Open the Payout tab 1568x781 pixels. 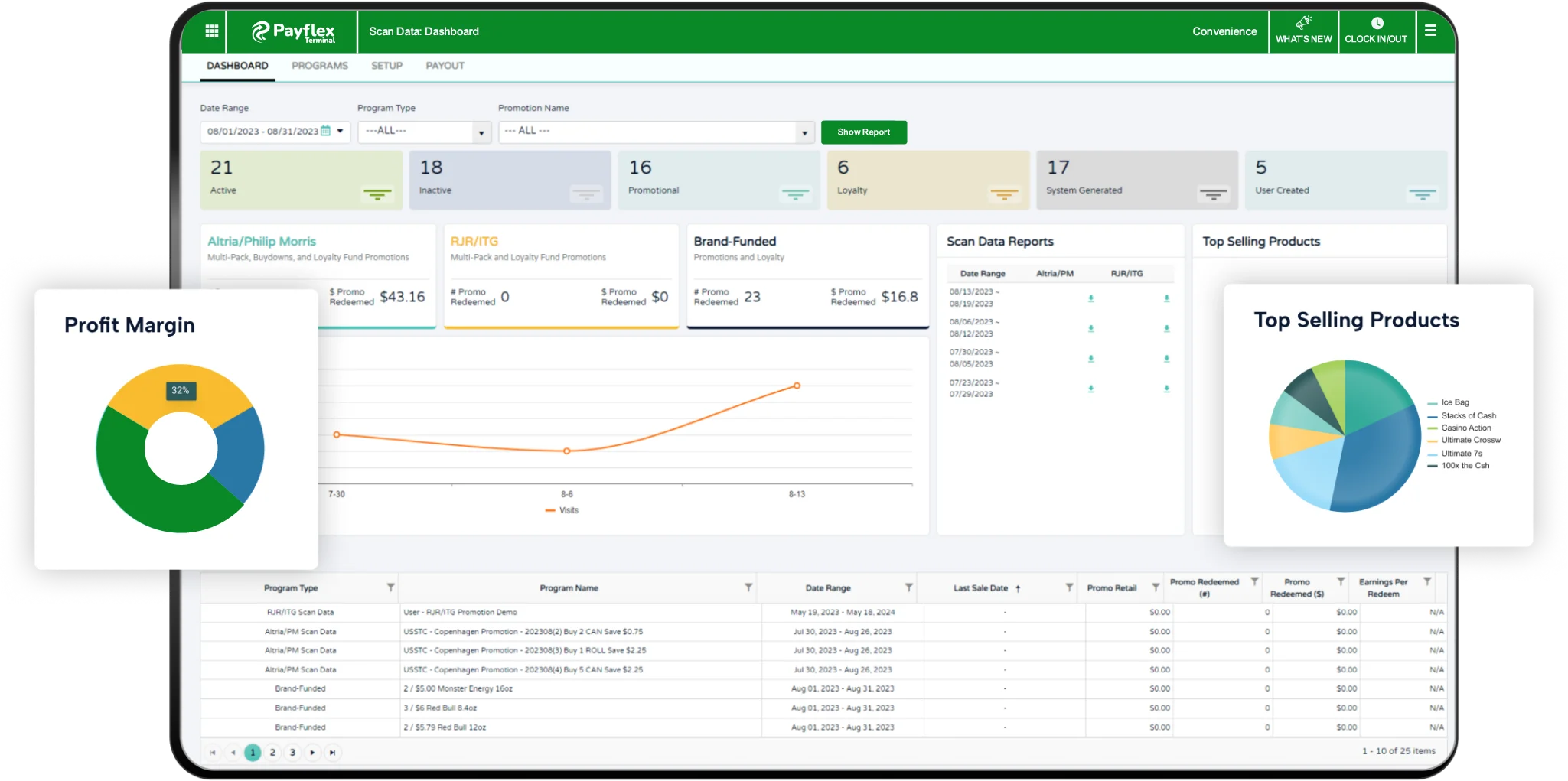tap(445, 66)
